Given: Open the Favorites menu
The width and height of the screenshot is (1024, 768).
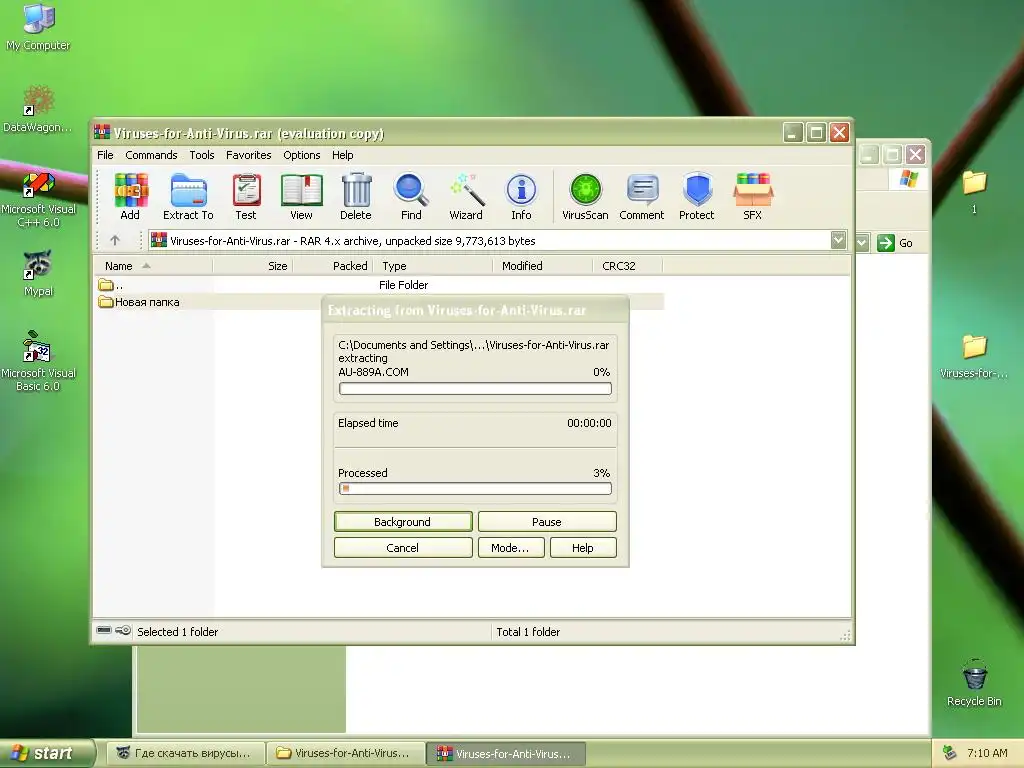Looking at the screenshot, I should (248, 155).
